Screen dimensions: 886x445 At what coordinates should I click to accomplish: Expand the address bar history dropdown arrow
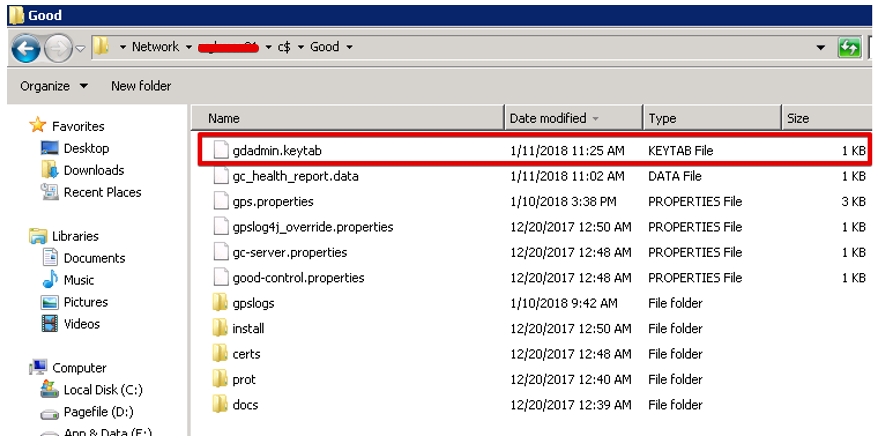pos(820,47)
